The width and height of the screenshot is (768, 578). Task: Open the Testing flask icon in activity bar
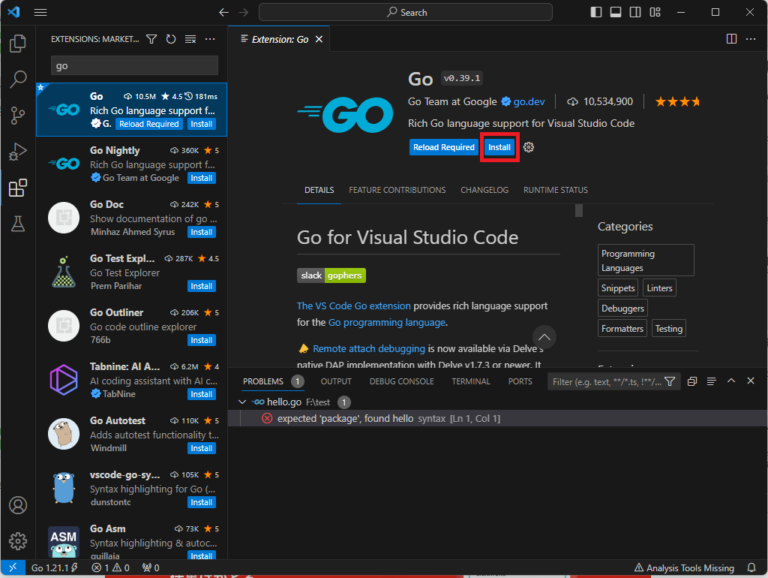point(17,224)
